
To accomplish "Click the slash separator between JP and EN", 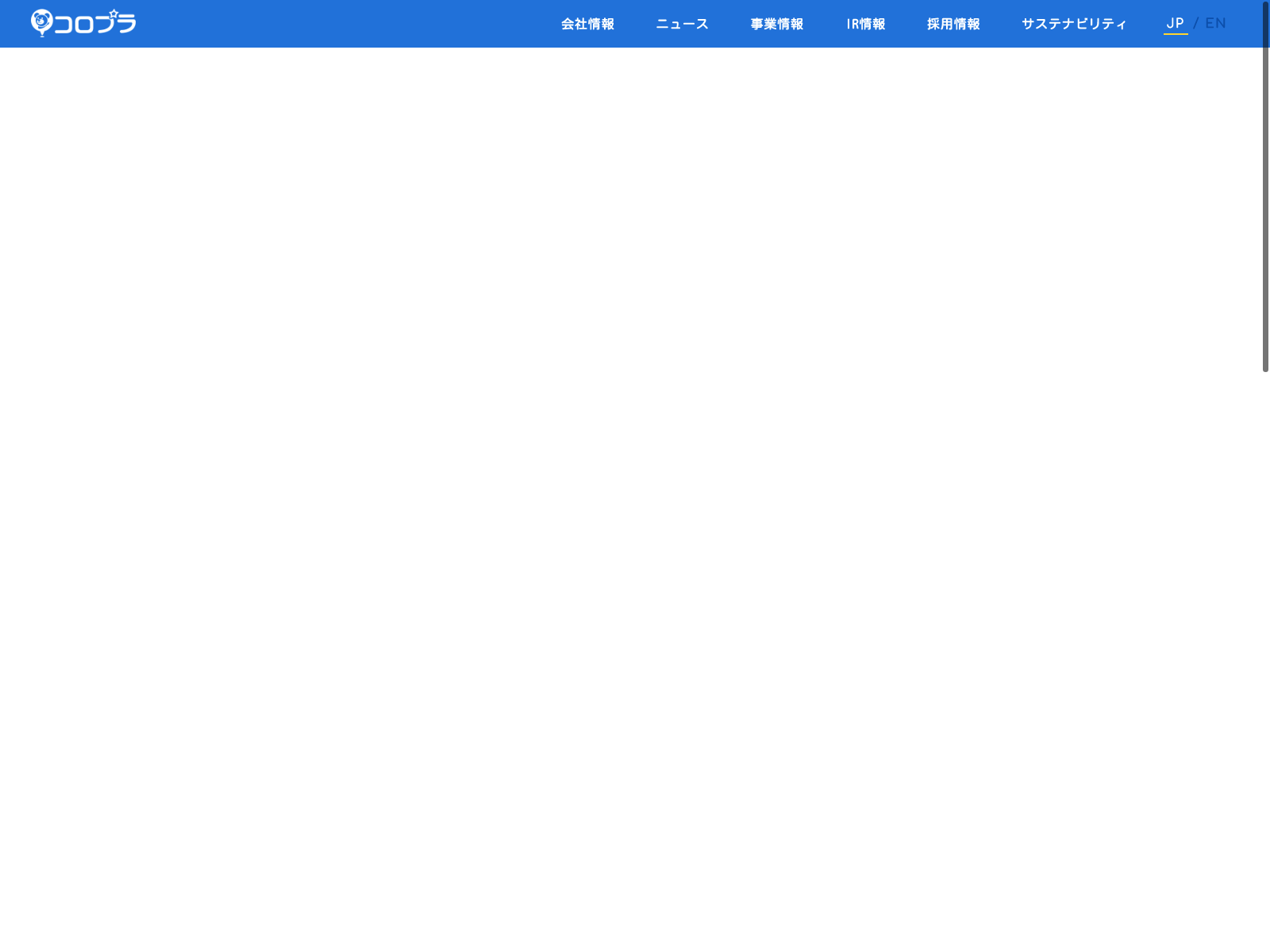I will pos(1196,24).
